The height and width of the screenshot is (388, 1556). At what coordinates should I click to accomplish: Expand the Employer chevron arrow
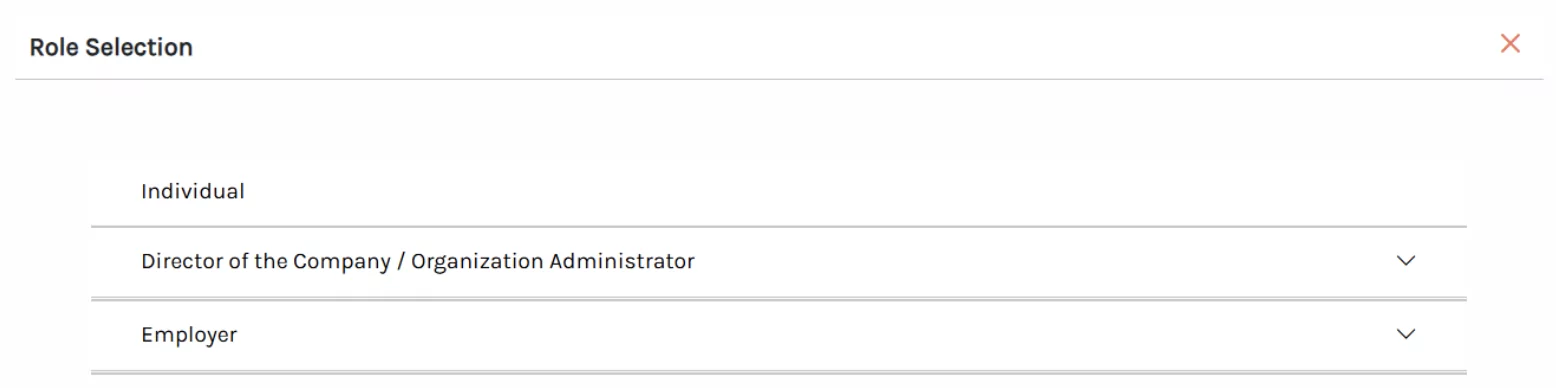point(1406,334)
